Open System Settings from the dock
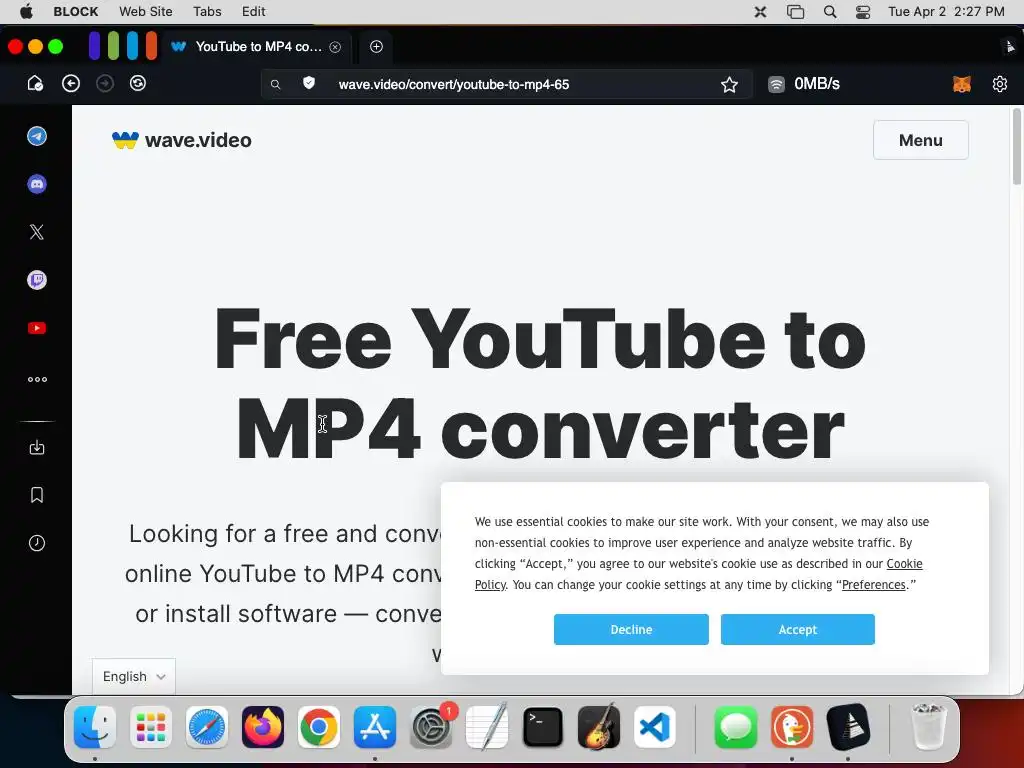This screenshot has width=1024, height=768. click(431, 727)
